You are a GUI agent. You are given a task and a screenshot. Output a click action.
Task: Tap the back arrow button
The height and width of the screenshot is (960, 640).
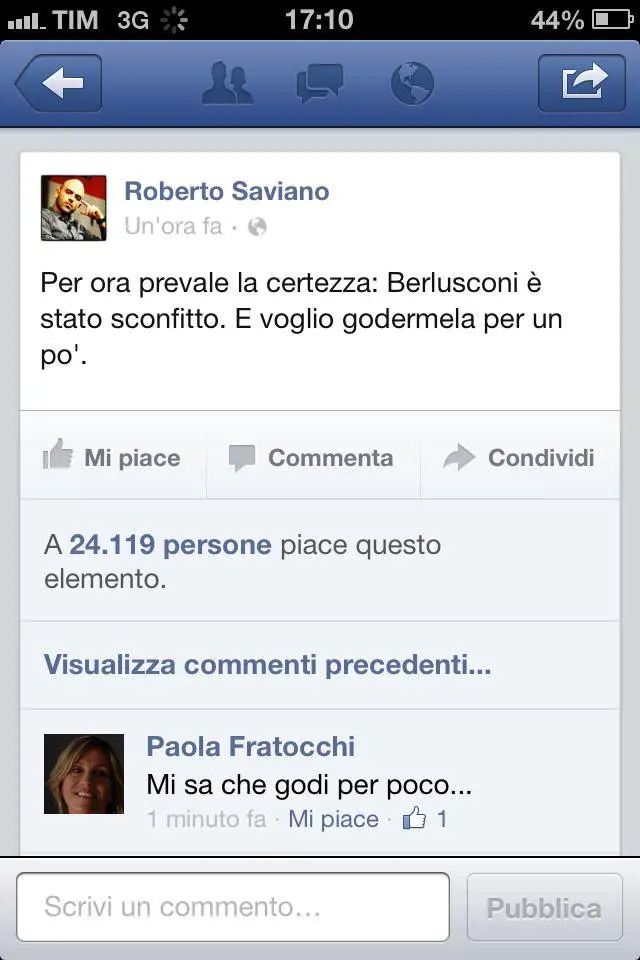coord(59,83)
